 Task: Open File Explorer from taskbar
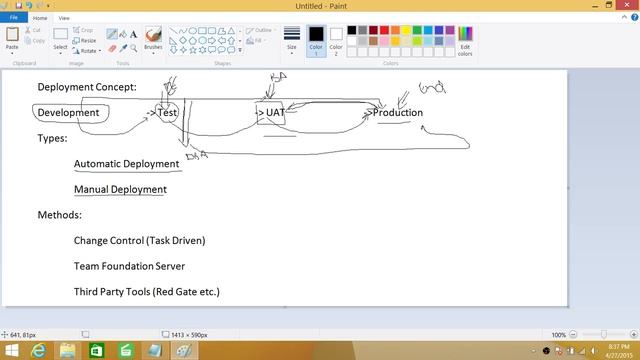(67, 351)
